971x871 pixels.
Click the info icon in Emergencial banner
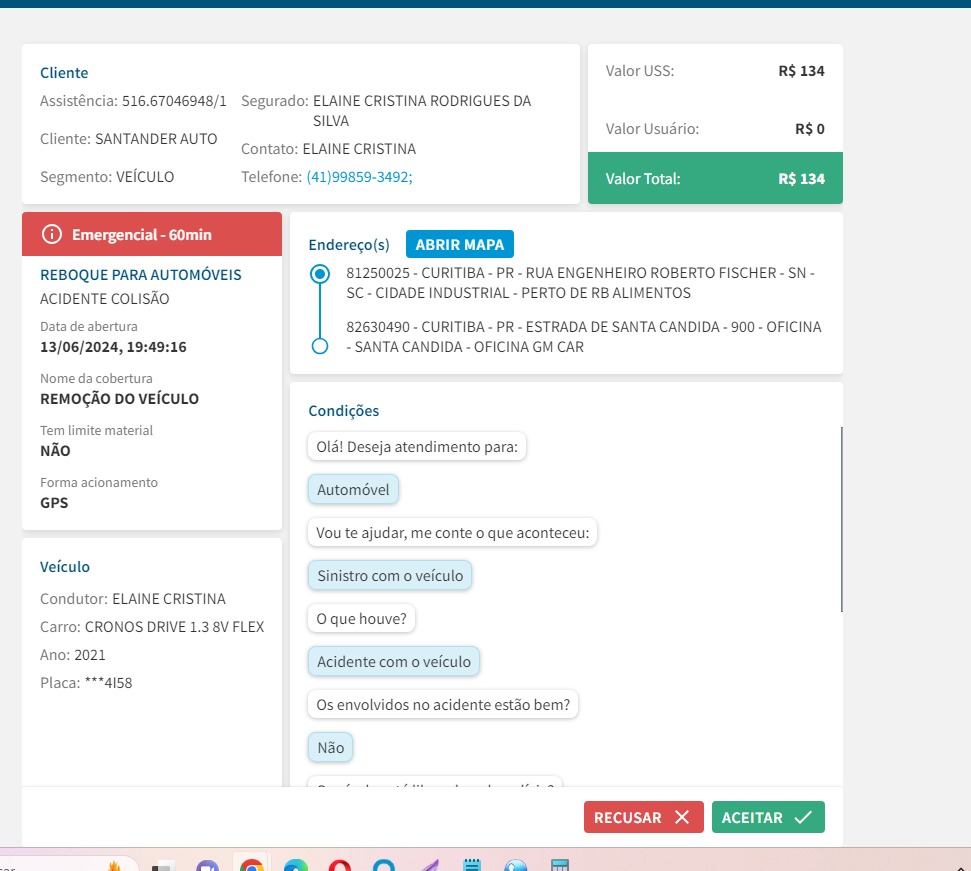click(51, 234)
